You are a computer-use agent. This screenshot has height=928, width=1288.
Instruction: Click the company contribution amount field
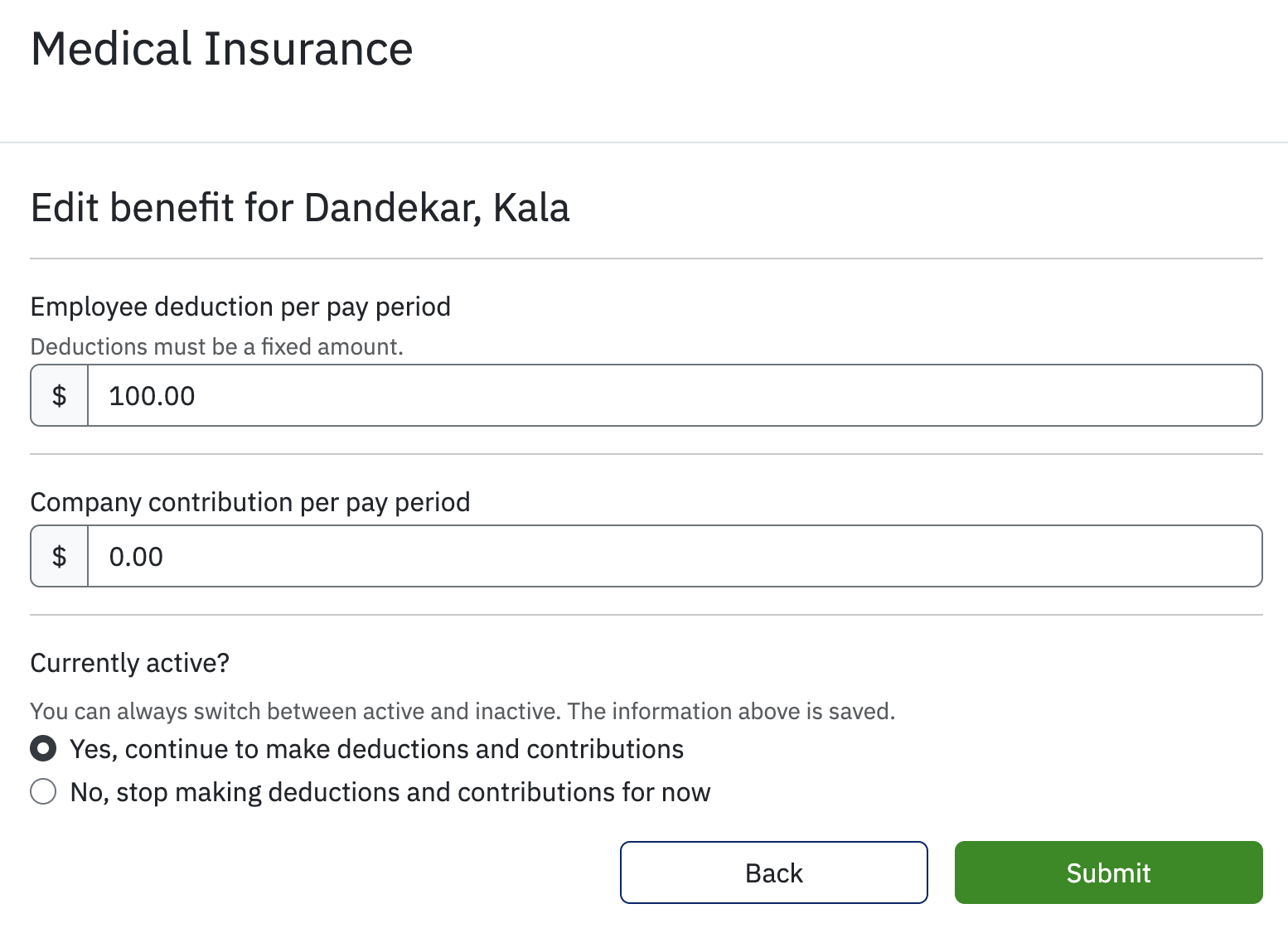click(x=580, y=556)
